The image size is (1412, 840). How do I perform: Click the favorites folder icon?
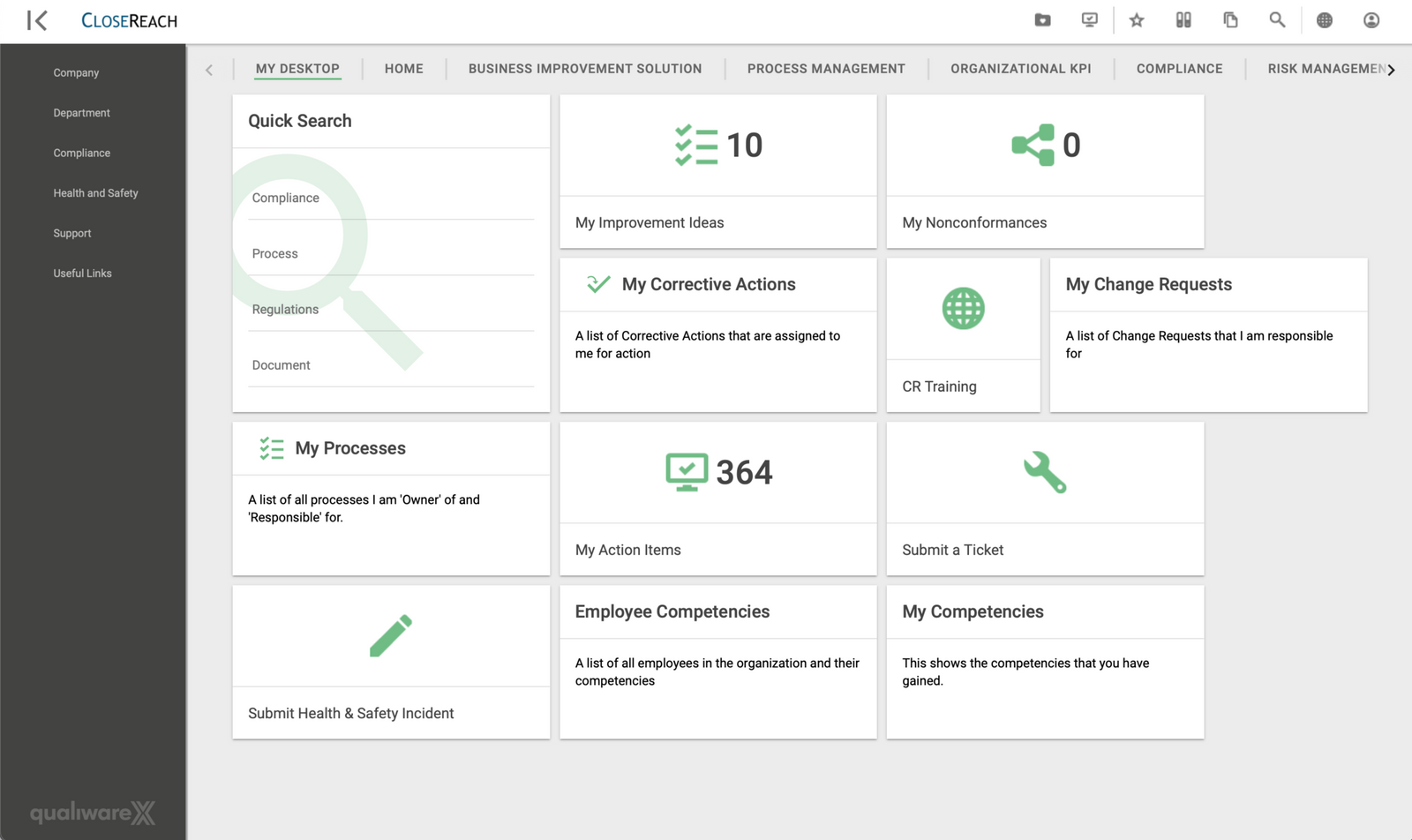(1042, 19)
